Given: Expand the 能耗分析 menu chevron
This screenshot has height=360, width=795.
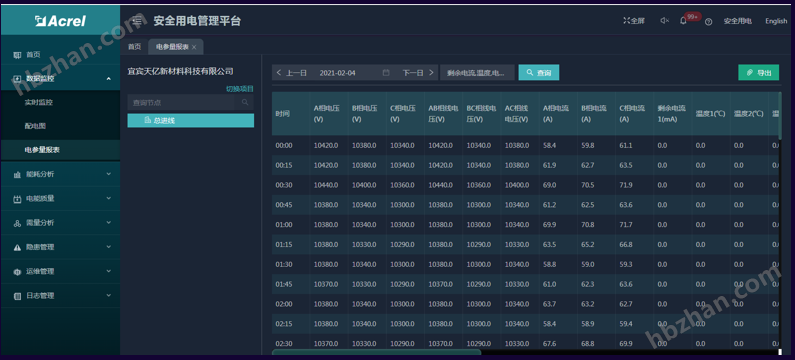Looking at the screenshot, I should tap(109, 174).
